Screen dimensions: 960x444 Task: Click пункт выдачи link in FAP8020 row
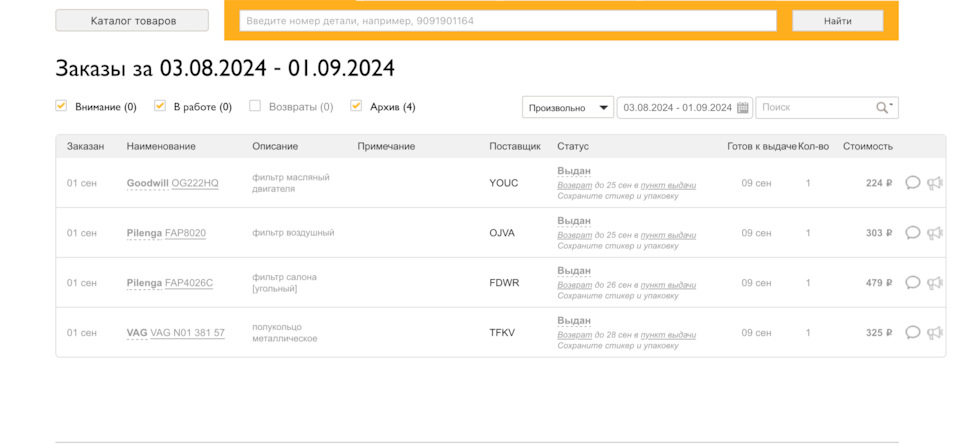click(x=668, y=235)
